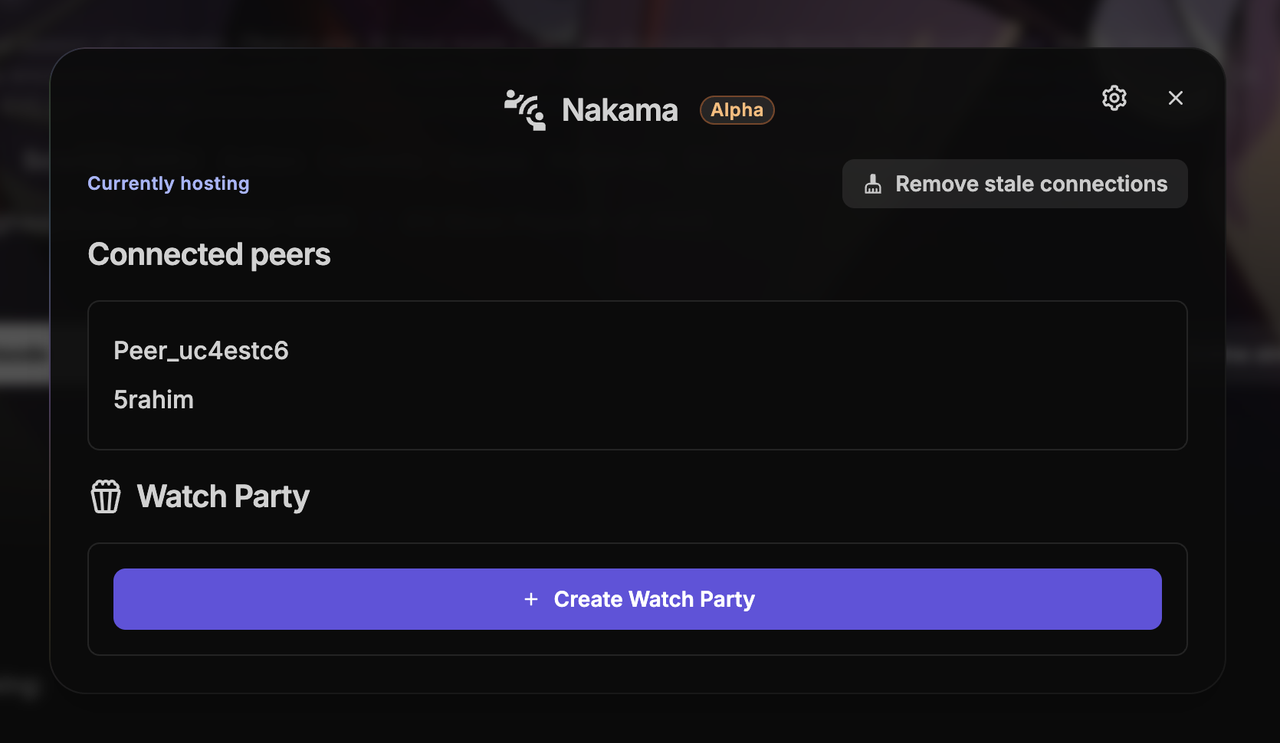1280x743 pixels.
Task: Select peer Peer_uc4estc6
Action: click(x=201, y=351)
